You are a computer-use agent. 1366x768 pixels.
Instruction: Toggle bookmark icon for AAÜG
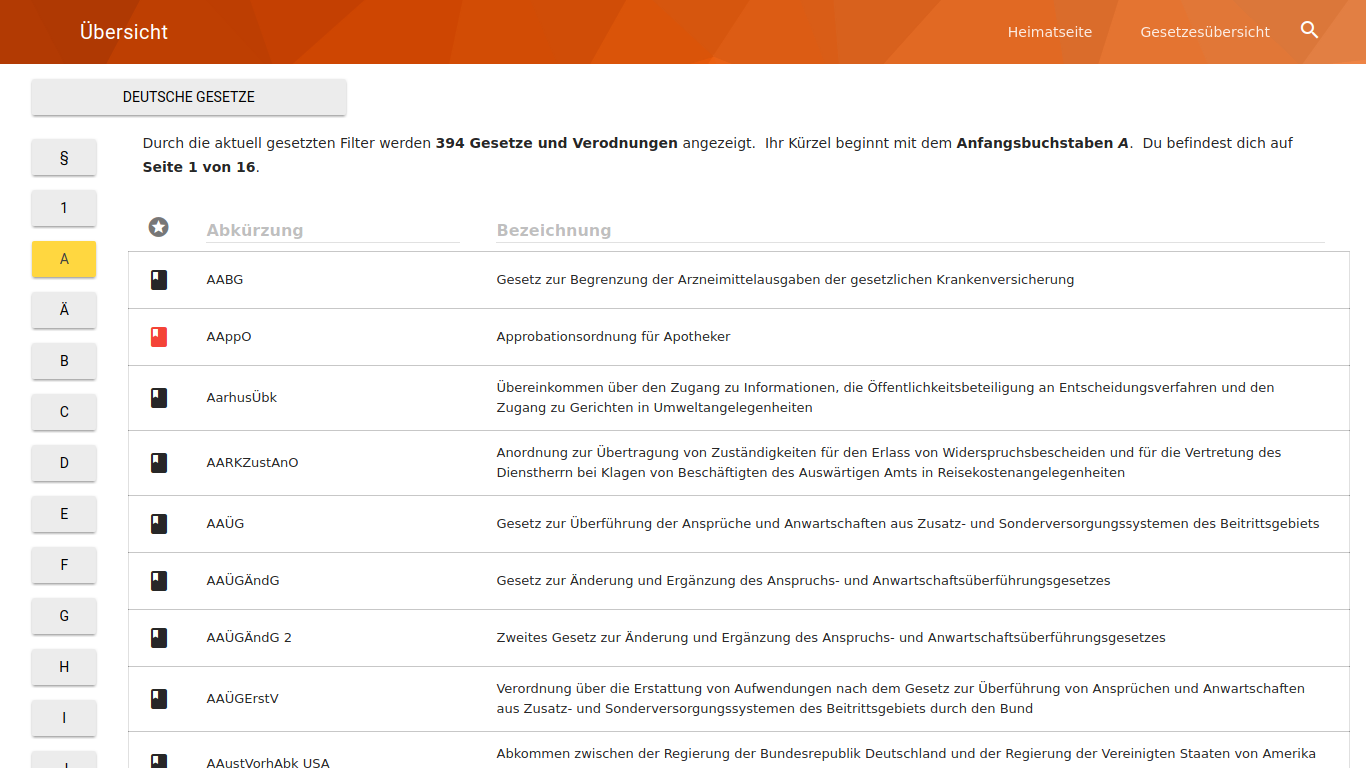tap(158, 524)
